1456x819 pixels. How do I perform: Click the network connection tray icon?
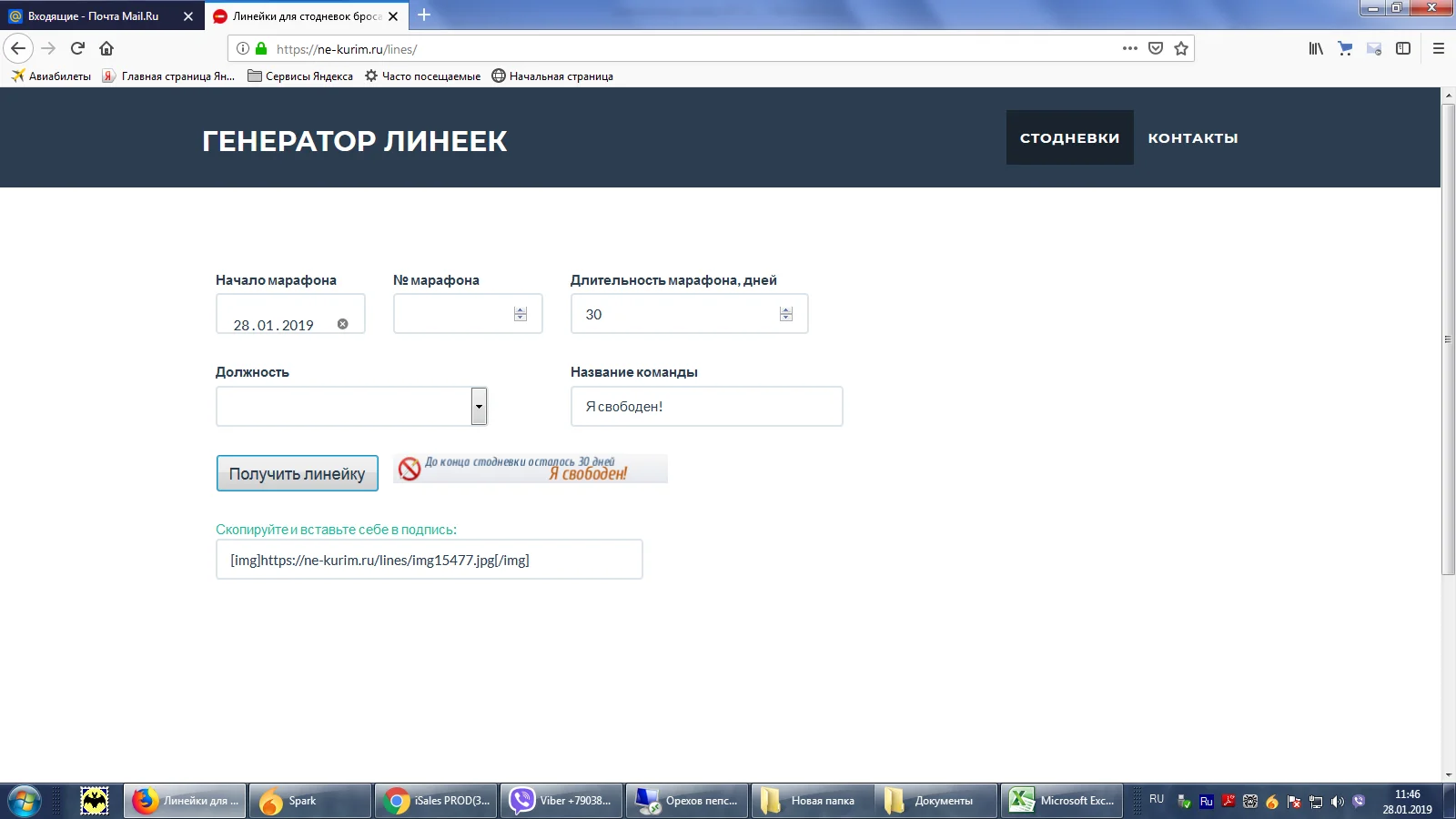(x=1316, y=802)
